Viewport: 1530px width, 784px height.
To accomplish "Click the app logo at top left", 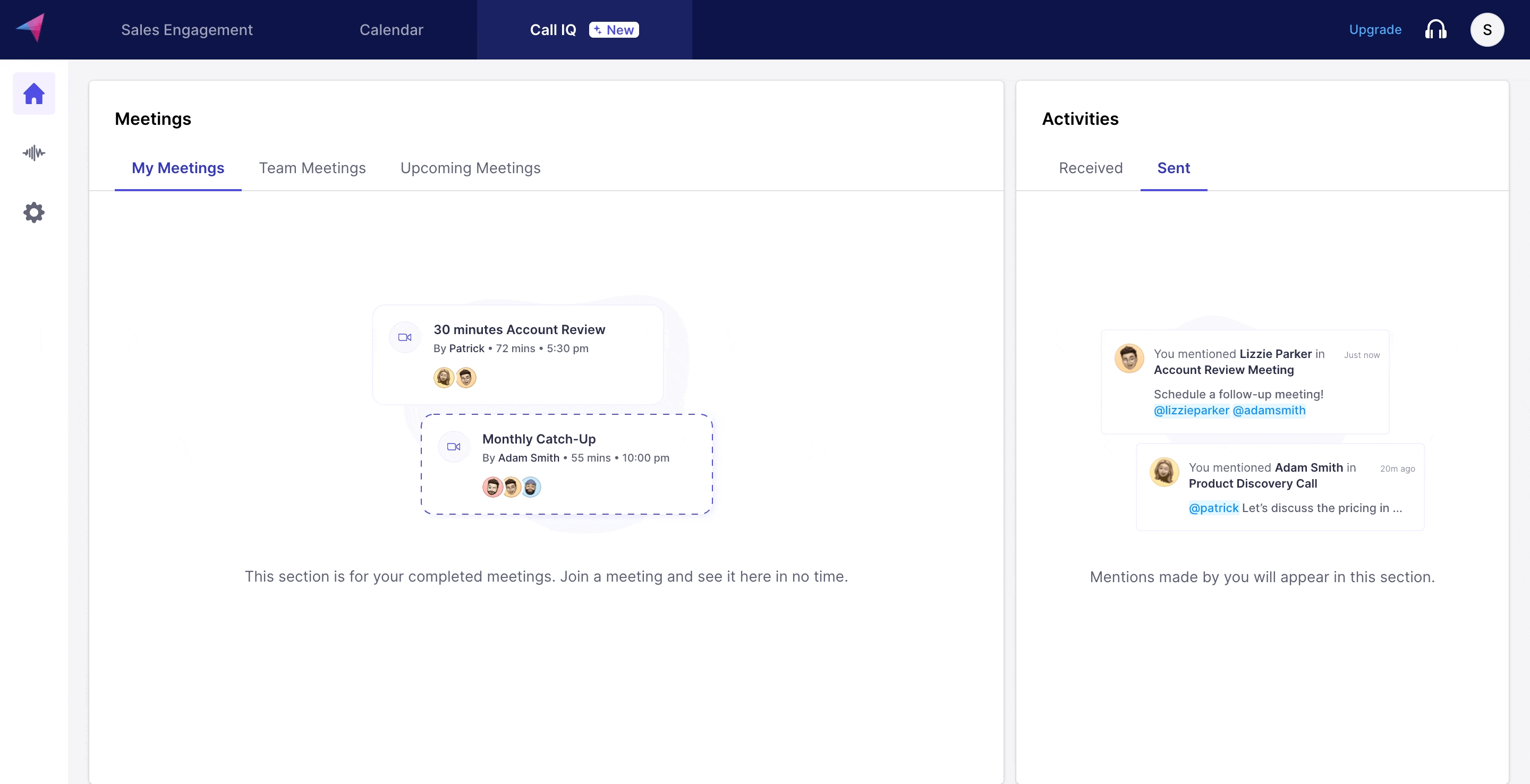I will (x=30, y=27).
